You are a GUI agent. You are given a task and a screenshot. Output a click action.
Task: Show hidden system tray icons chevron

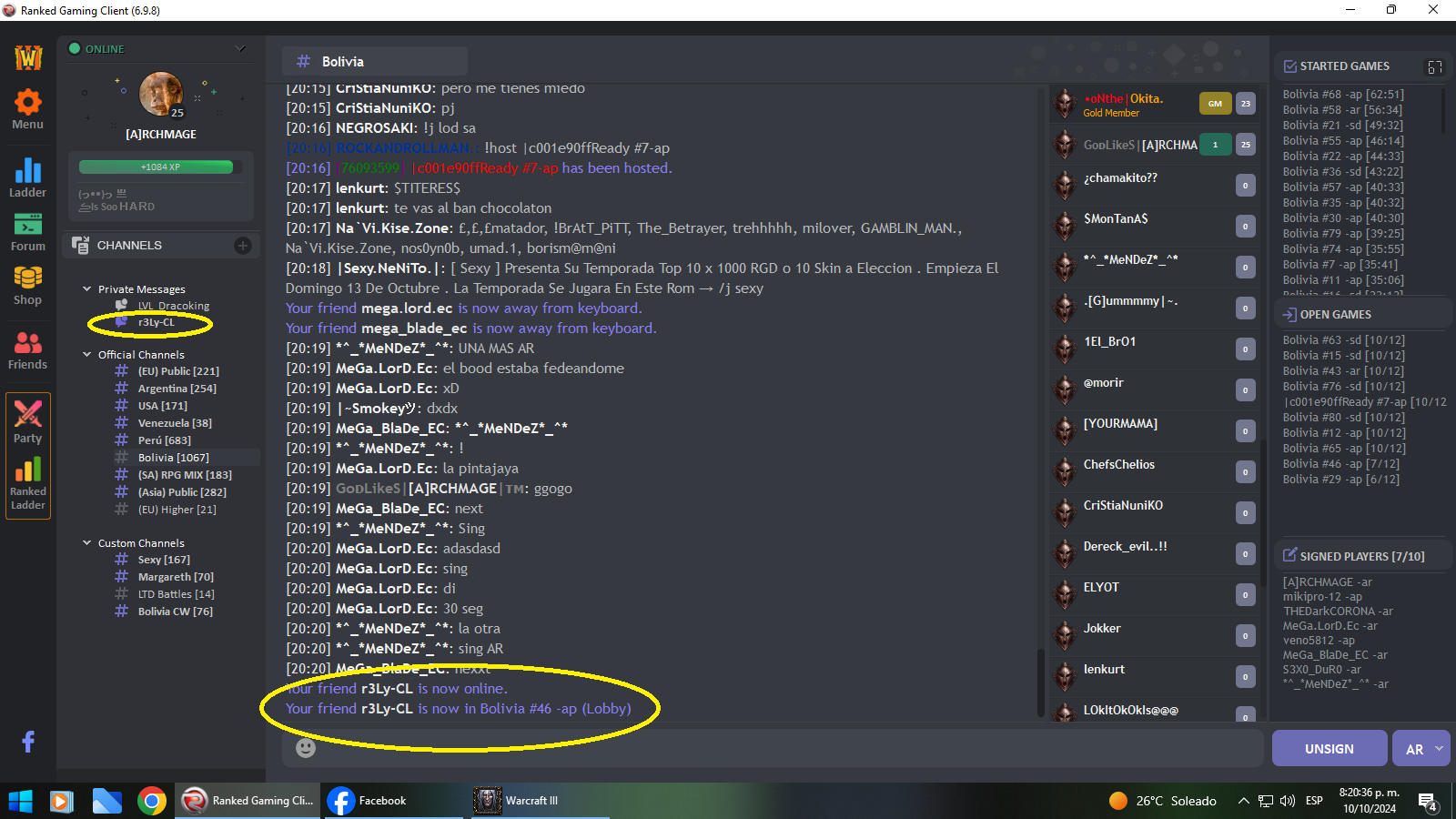click(1243, 801)
